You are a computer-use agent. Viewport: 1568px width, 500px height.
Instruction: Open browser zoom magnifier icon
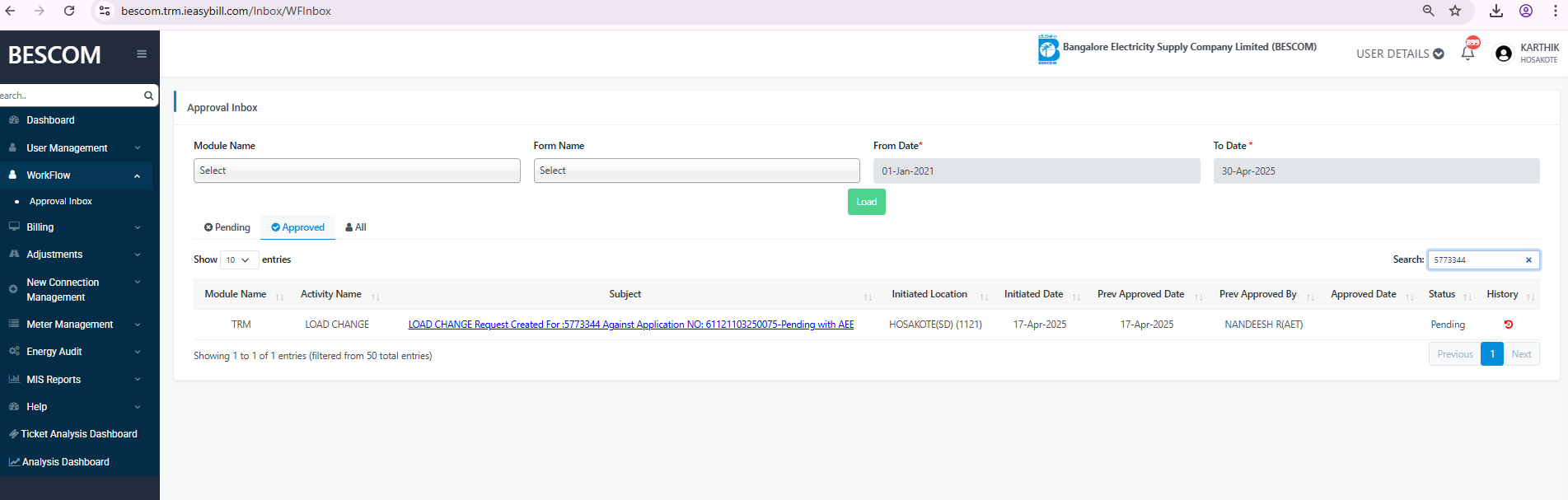(x=1429, y=11)
